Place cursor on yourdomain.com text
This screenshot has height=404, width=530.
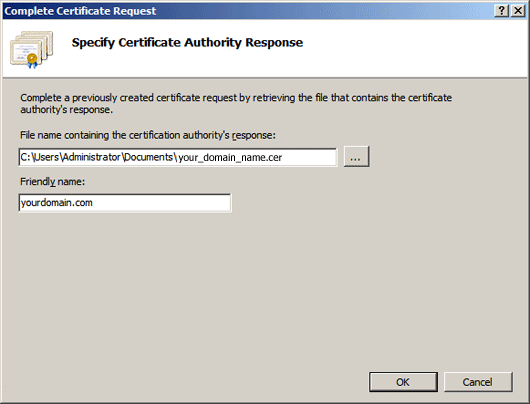point(56,203)
